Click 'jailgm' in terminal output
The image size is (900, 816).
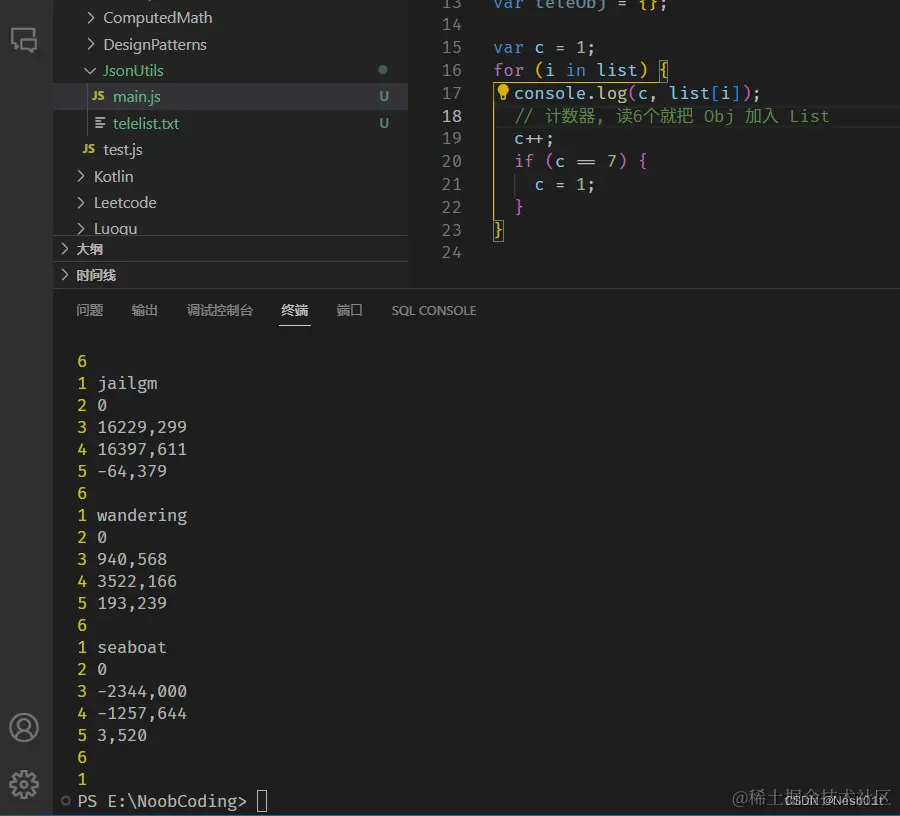click(127, 383)
